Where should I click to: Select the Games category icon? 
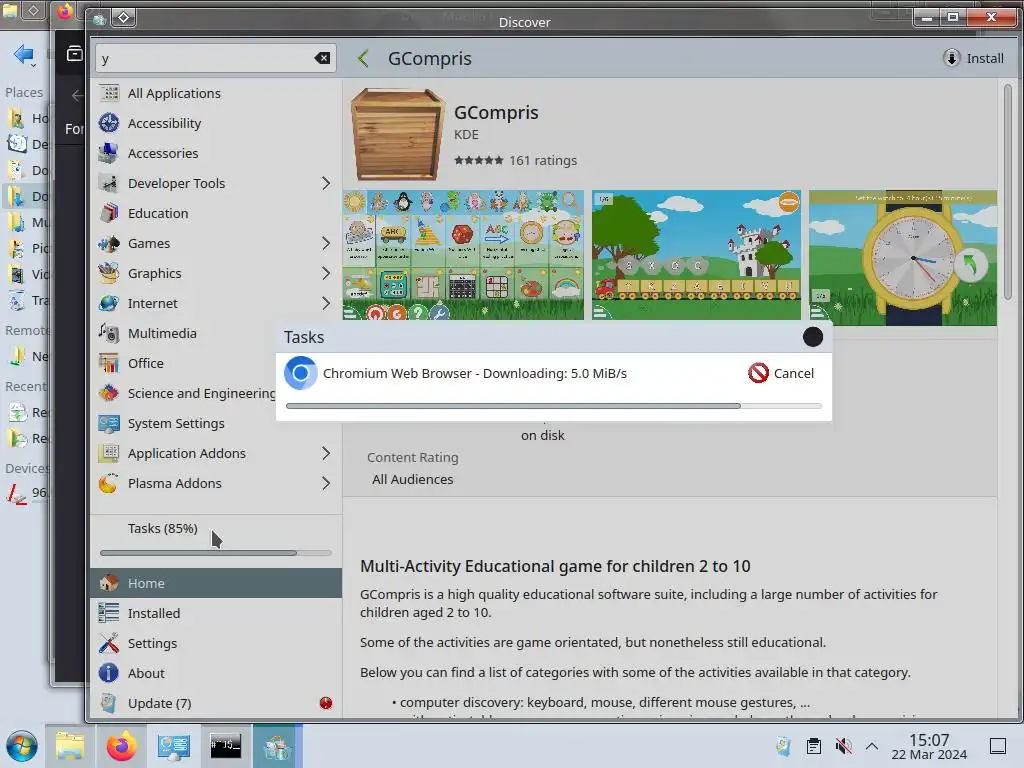tap(109, 244)
